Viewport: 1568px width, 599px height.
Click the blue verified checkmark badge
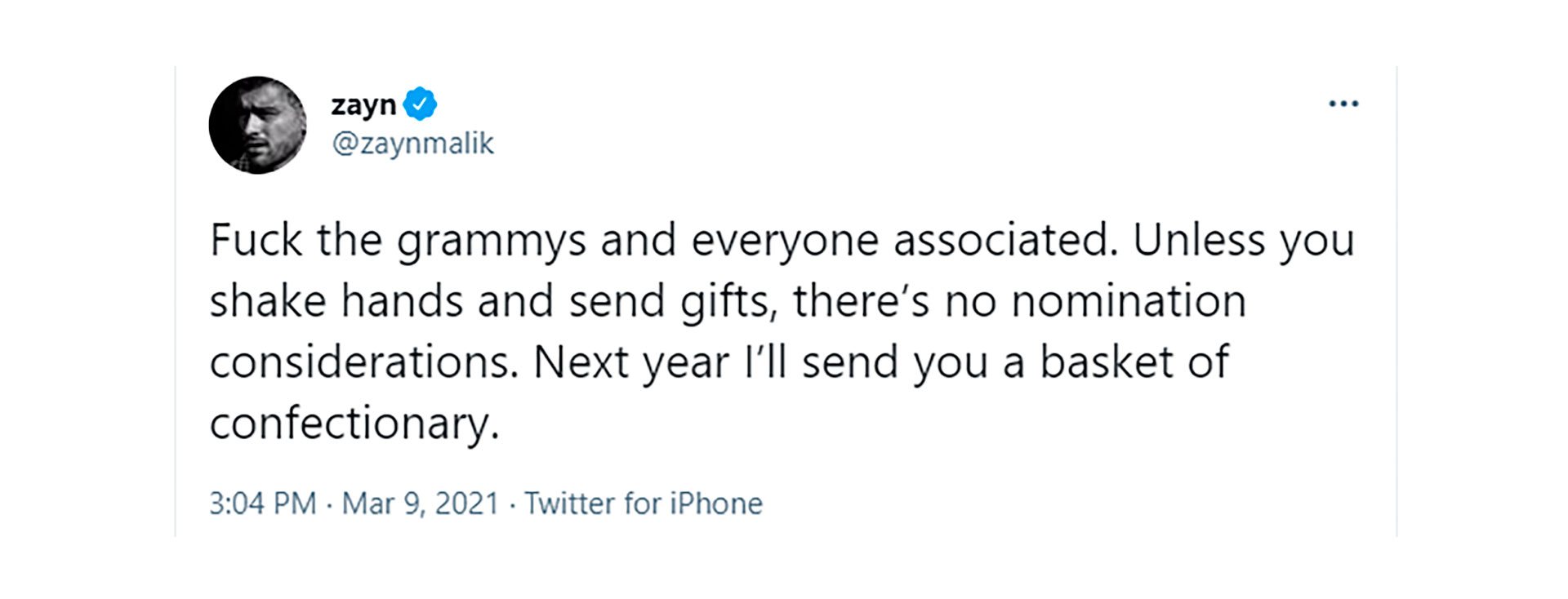420,104
